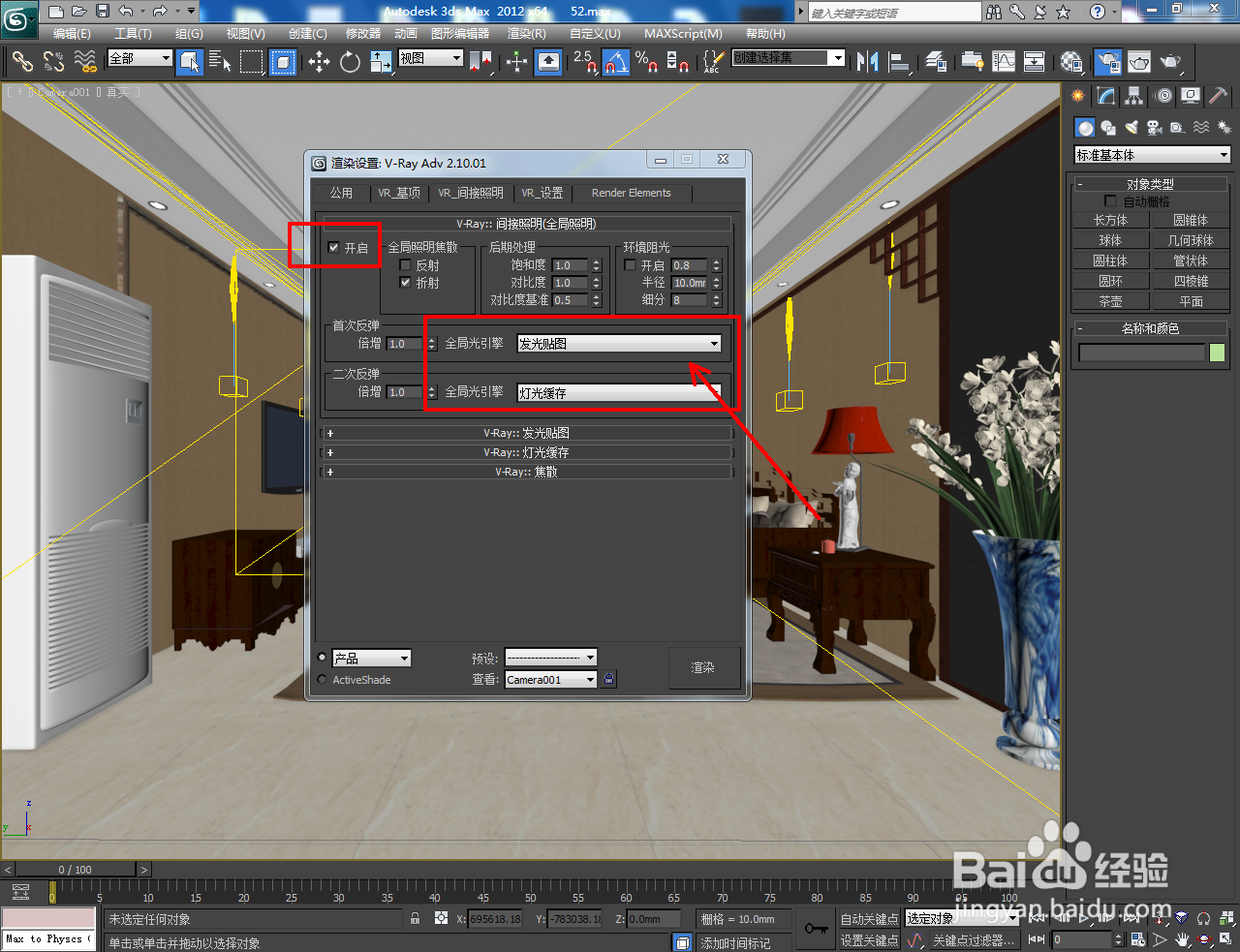Switch to the Utilities hammer panel
The width and height of the screenshot is (1240, 952).
tap(1219, 96)
